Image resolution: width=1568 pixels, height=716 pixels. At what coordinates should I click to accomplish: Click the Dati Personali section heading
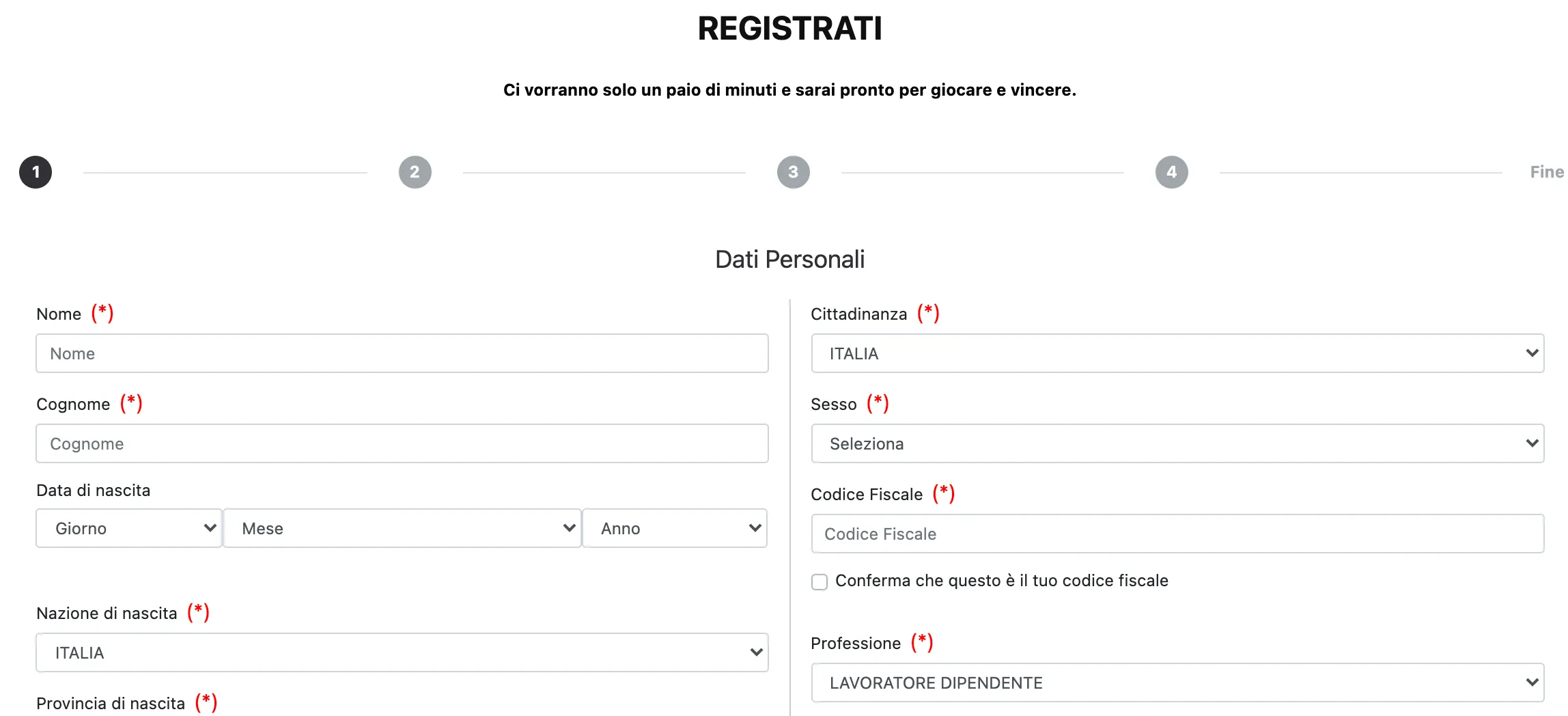[789, 260]
